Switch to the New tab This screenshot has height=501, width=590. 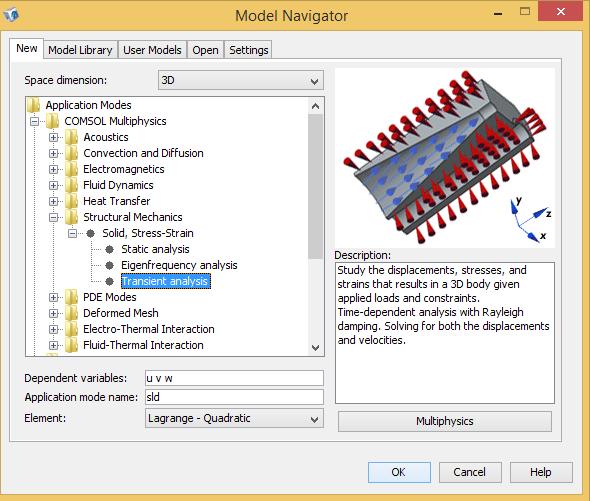pos(27,49)
